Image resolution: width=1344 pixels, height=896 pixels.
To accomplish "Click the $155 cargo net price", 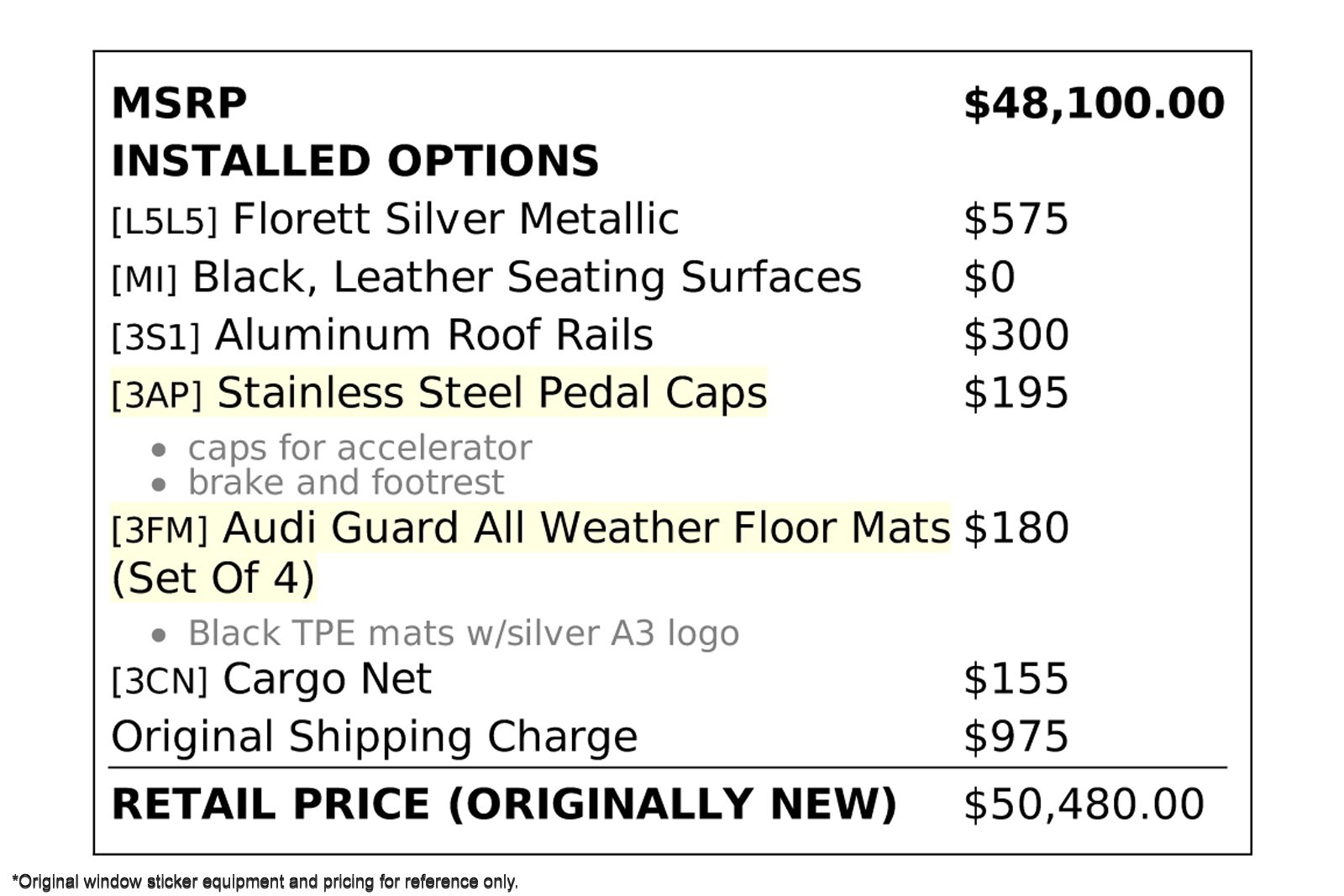I will pos(1016,679).
